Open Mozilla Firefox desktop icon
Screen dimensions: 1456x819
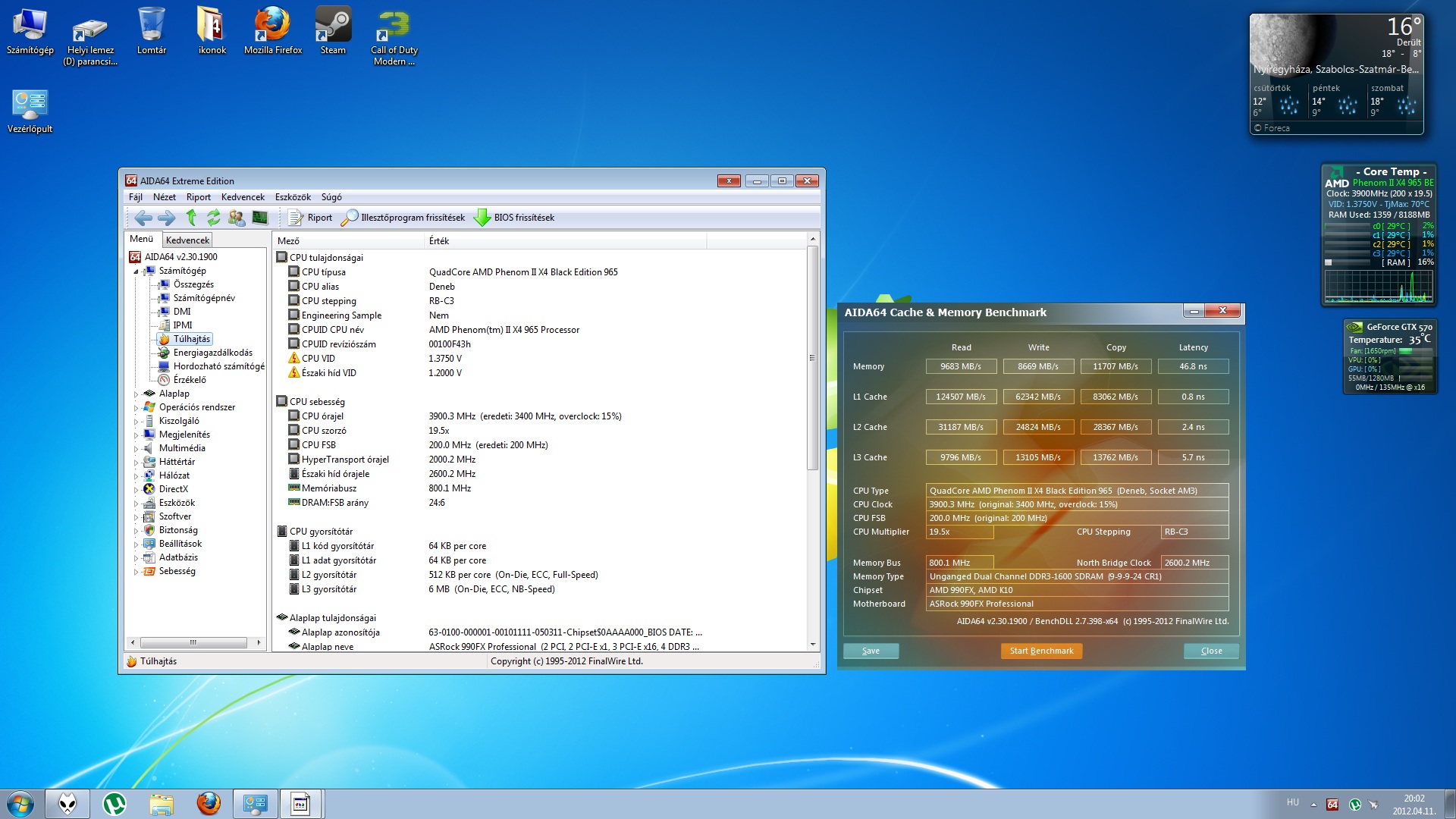pos(272,32)
